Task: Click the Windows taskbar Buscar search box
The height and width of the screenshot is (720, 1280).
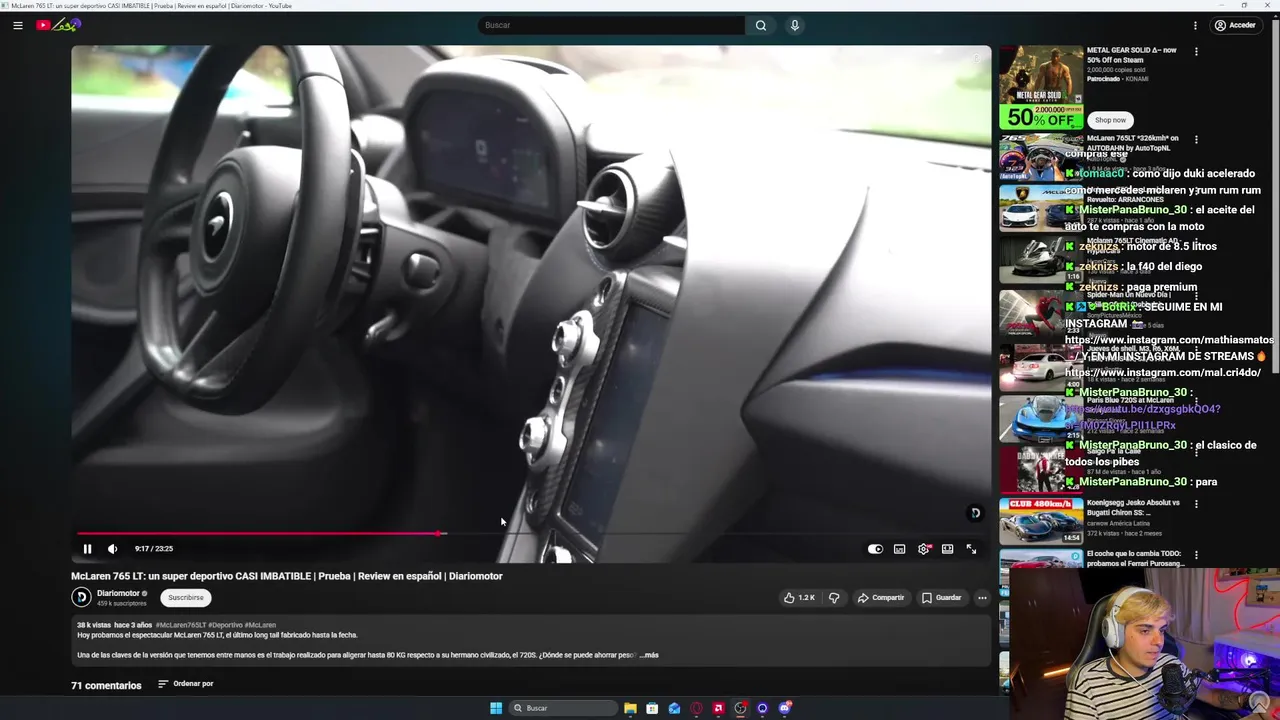Action: coord(563,708)
